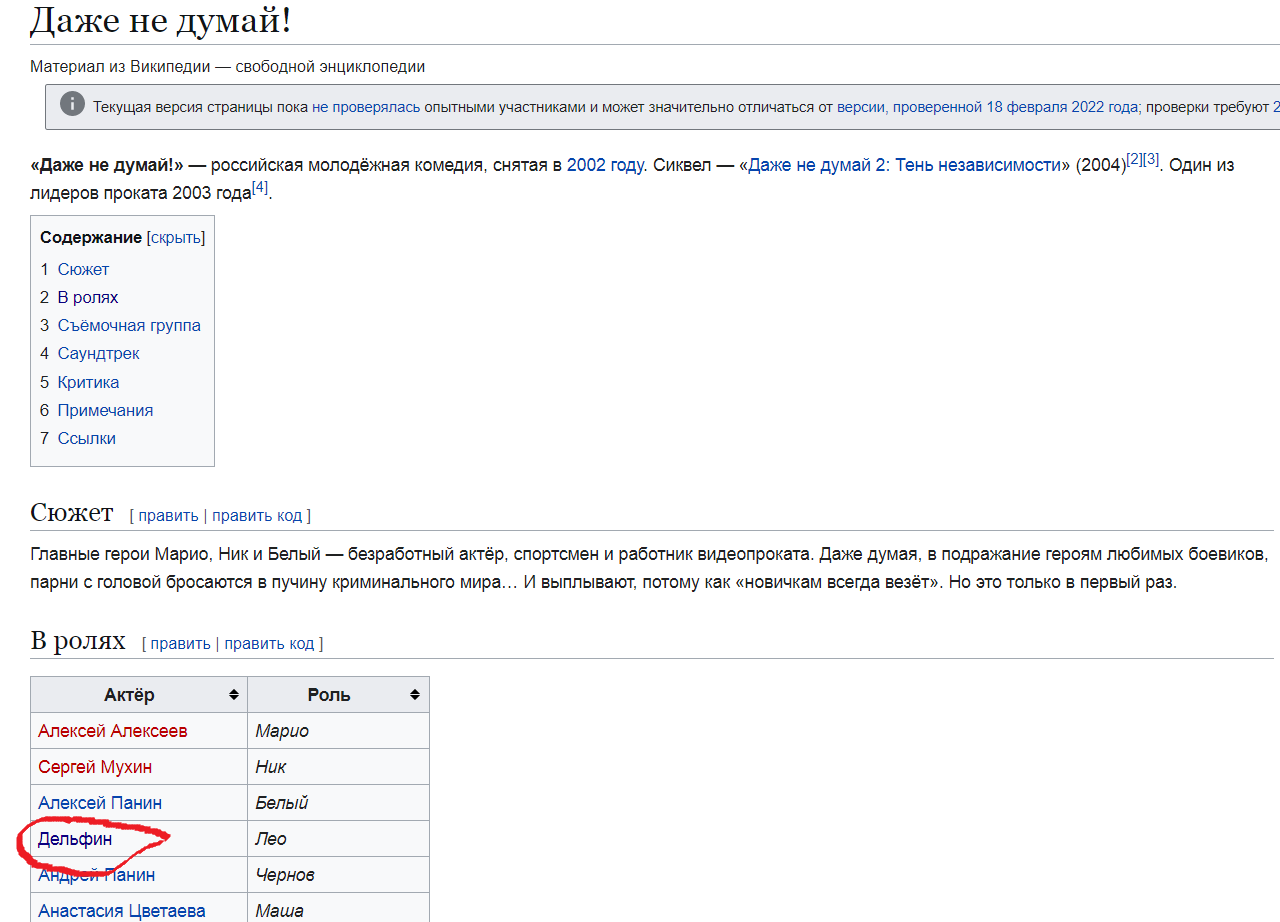Go to Съёмочная группа contents entry

pos(129,325)
